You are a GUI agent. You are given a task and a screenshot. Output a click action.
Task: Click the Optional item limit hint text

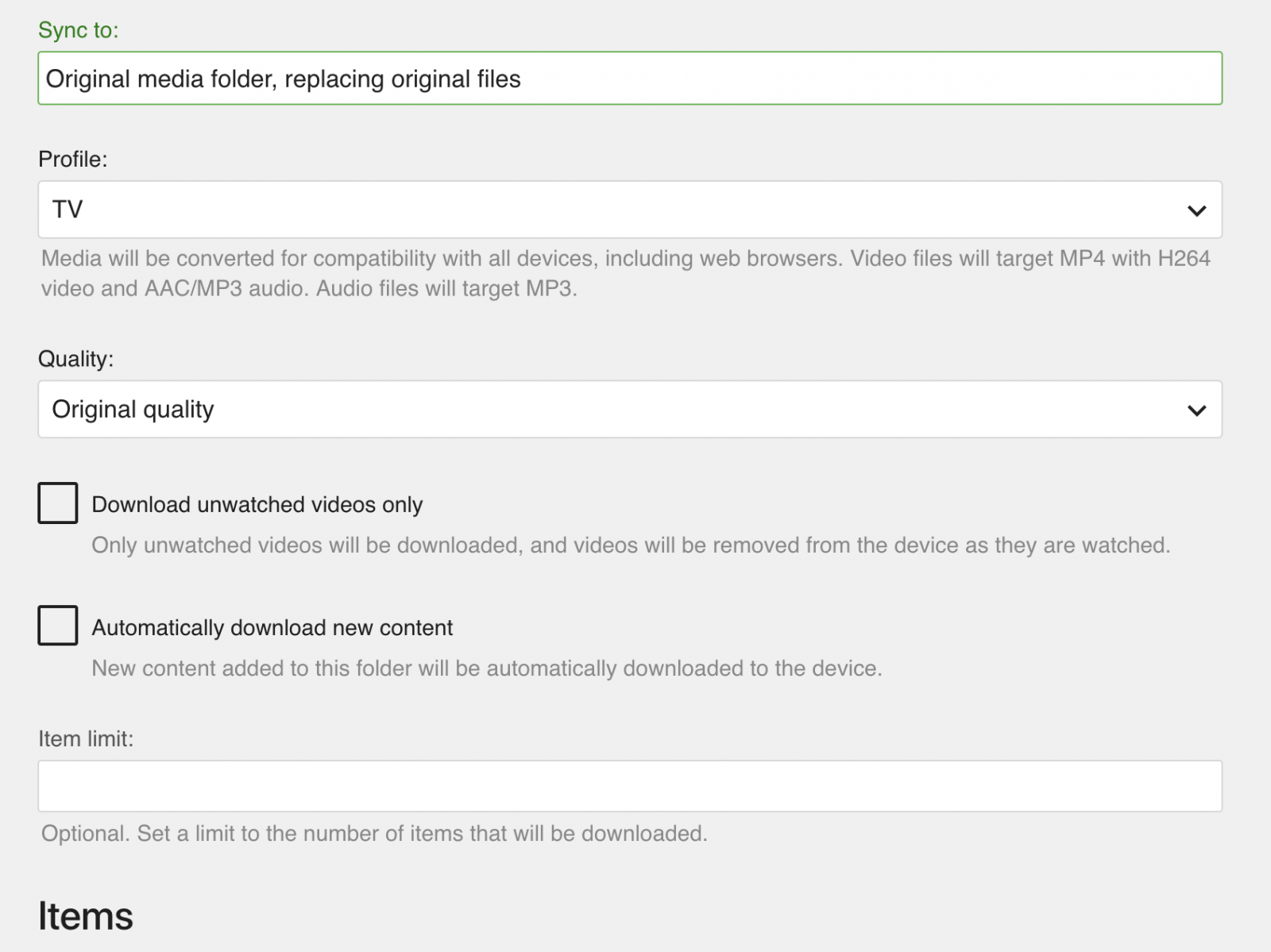[x=374, y=834]
